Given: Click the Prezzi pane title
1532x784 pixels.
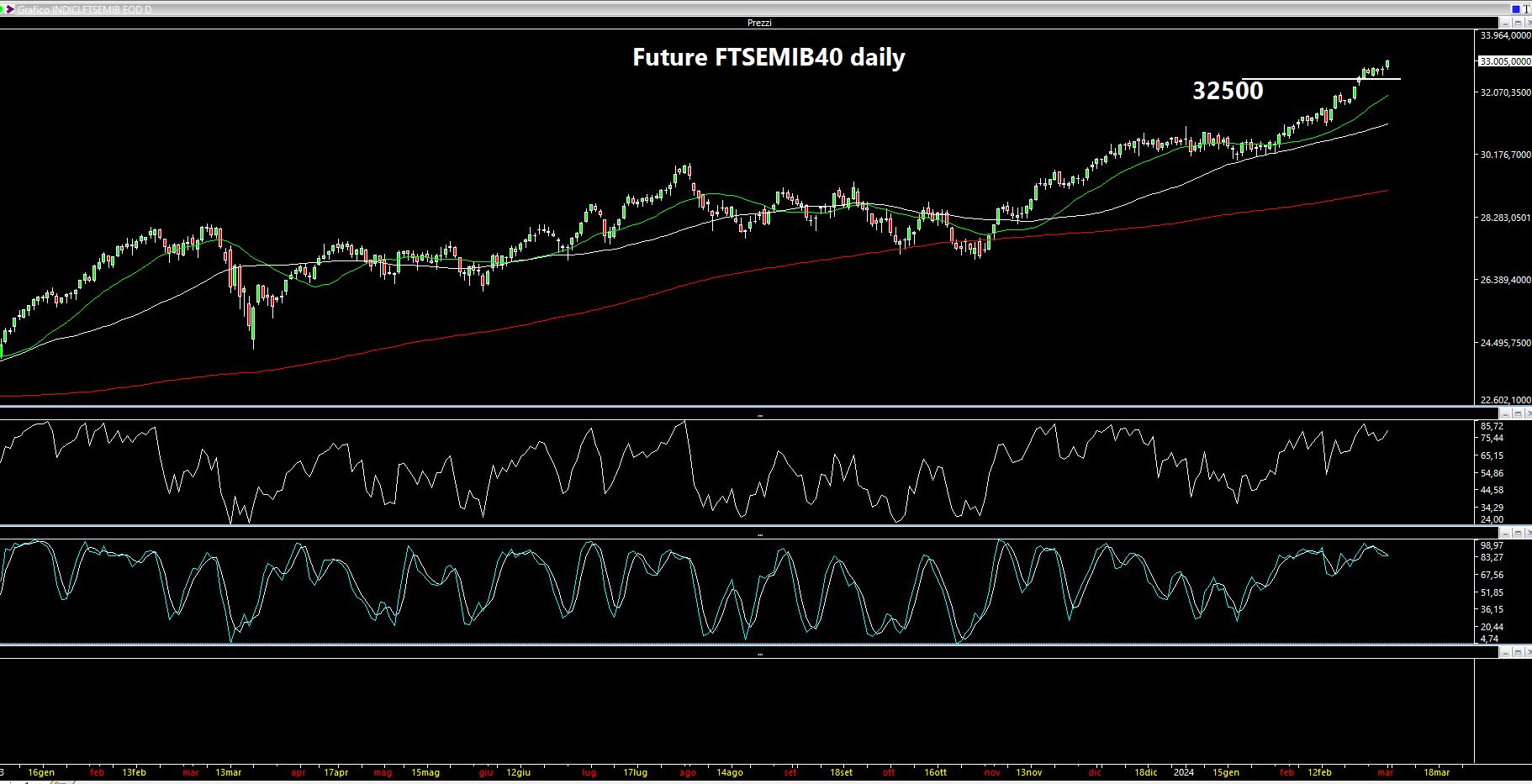Looking at the screenshot, I should pyautogui.click(x=759, y=23).
